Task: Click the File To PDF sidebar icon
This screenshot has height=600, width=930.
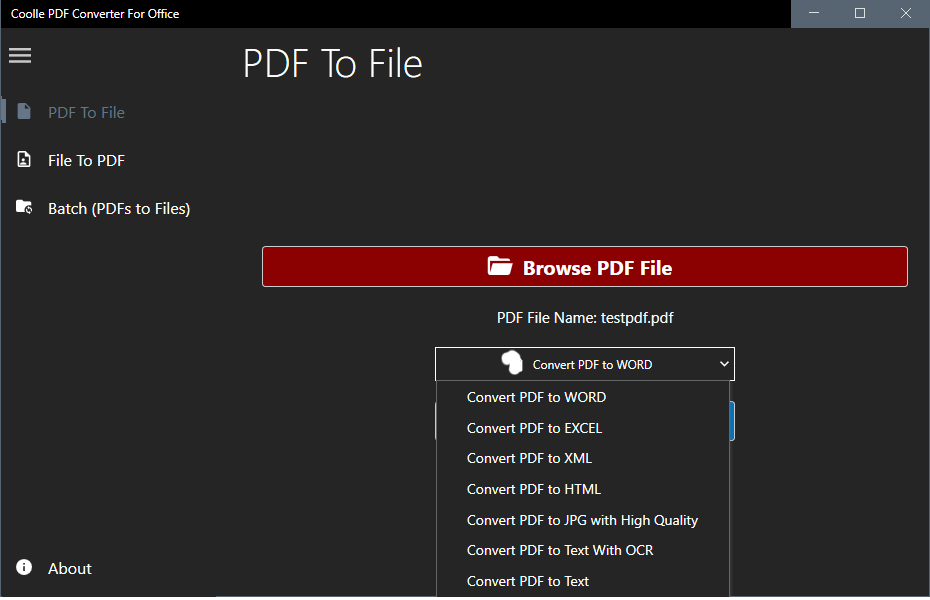Action: click(x=24, y=160)
